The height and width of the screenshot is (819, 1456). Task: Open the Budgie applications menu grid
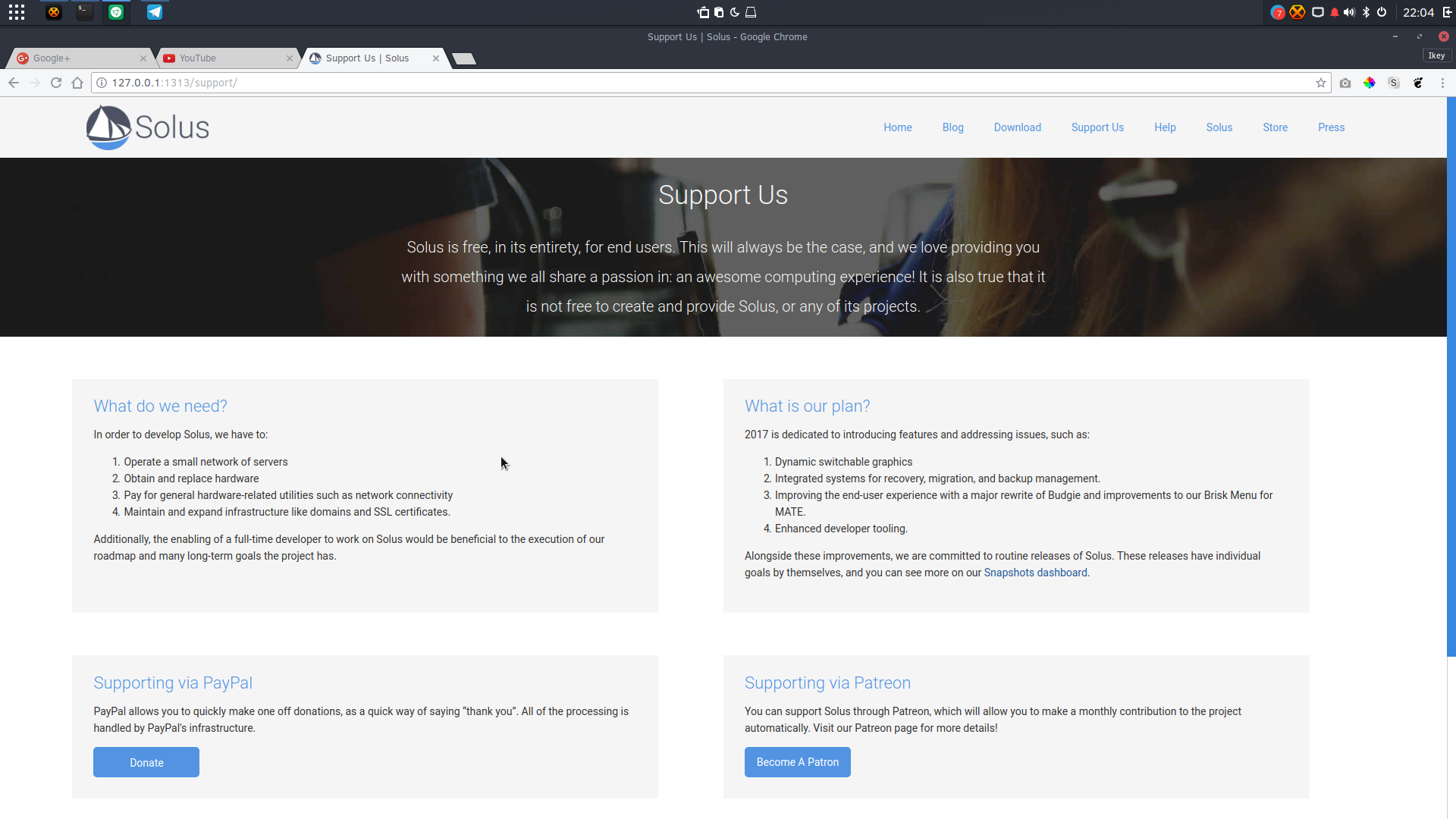pos(17,12)
